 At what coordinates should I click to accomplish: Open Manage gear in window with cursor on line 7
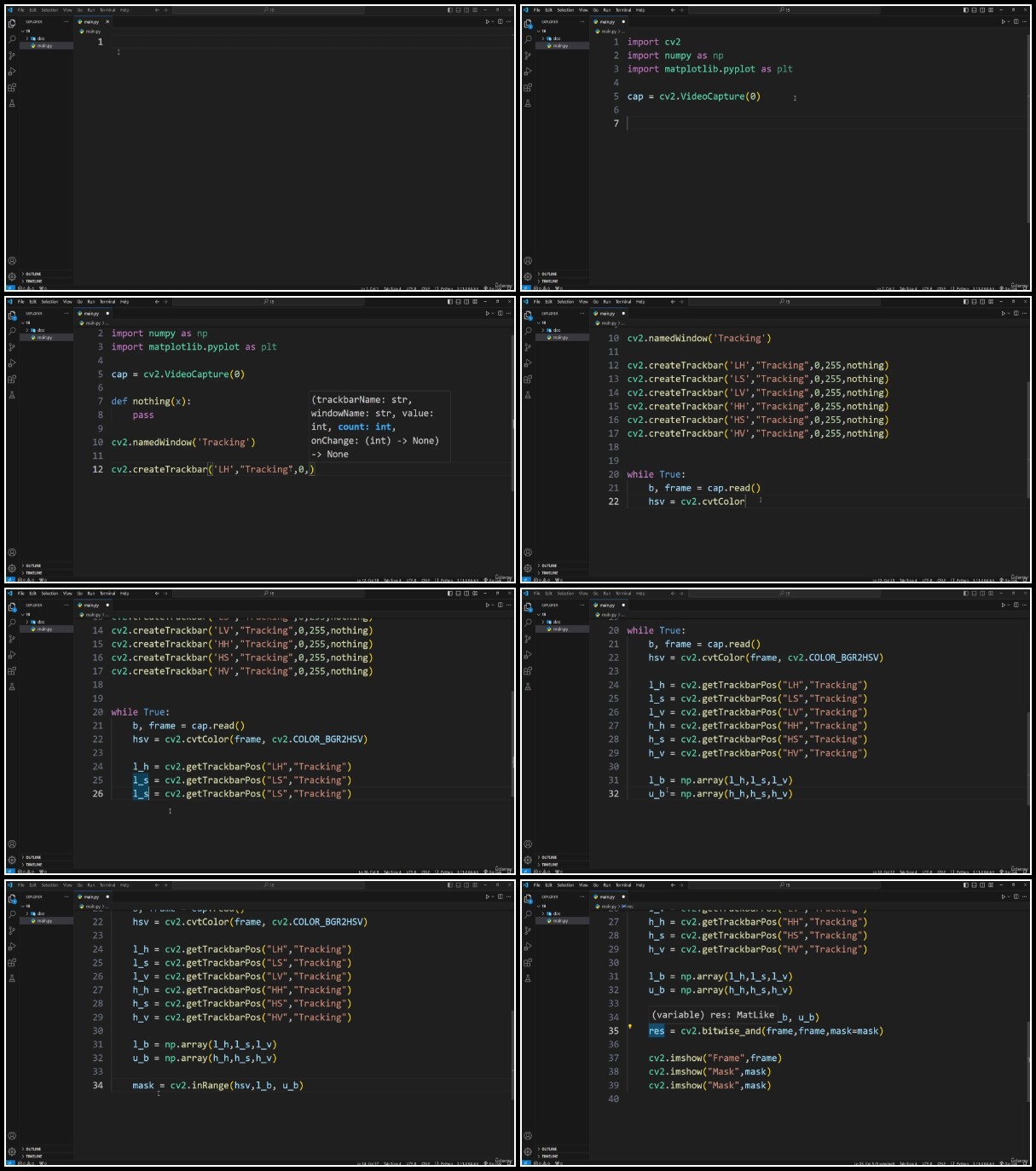pos(528,276)
